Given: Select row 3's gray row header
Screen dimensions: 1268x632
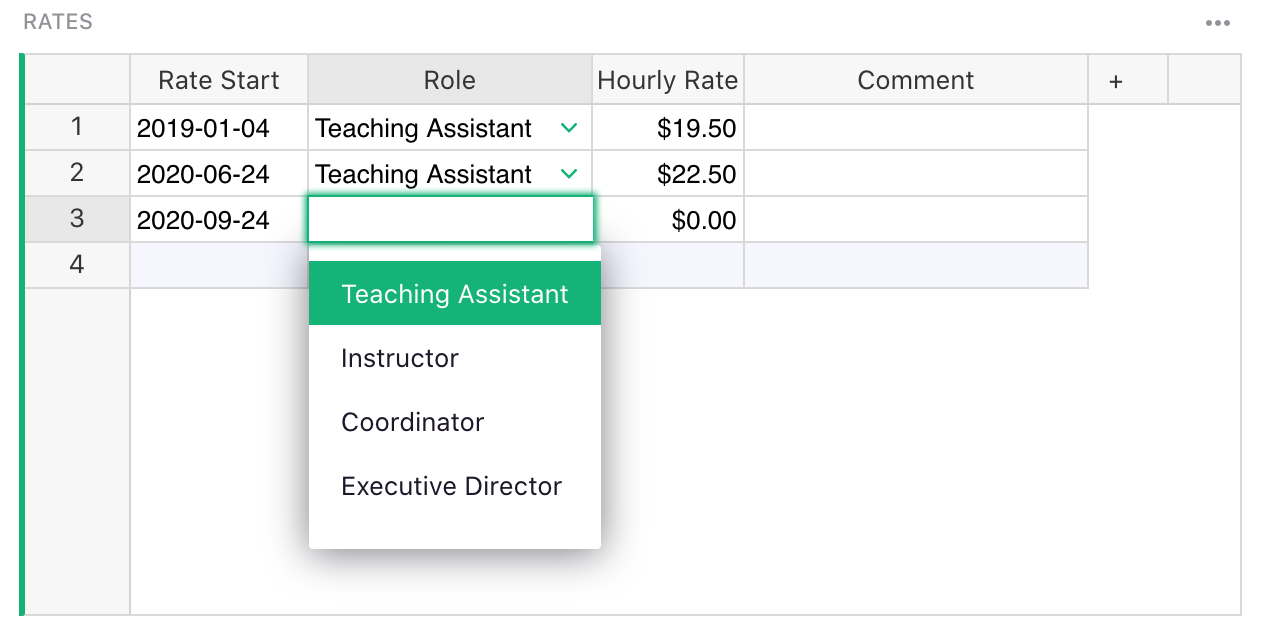Looking at the screenshot, I should (77, 219).
